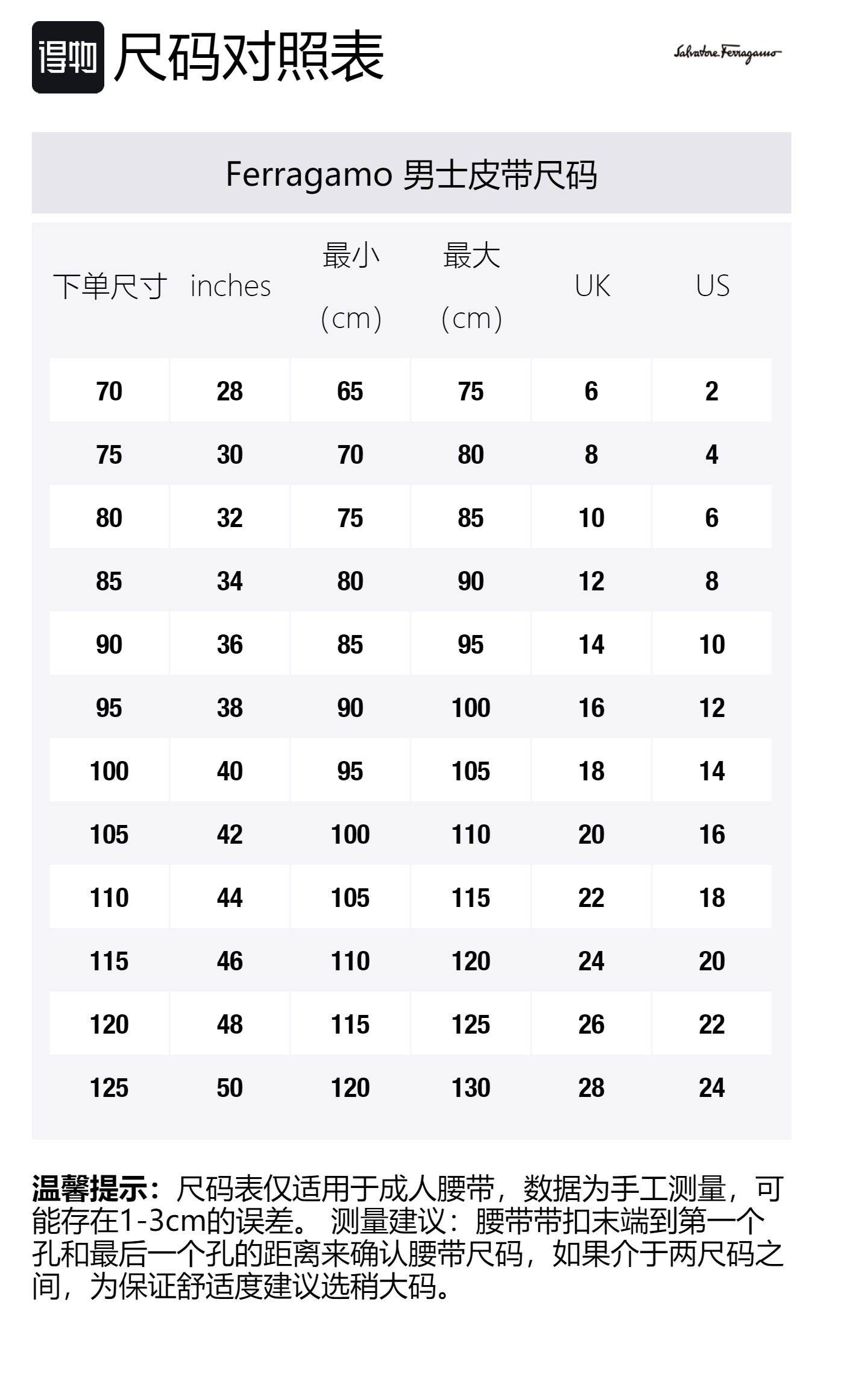Click the 130 maximum cm cell
Screen dimensions: 868x1384
[471, 1087]
